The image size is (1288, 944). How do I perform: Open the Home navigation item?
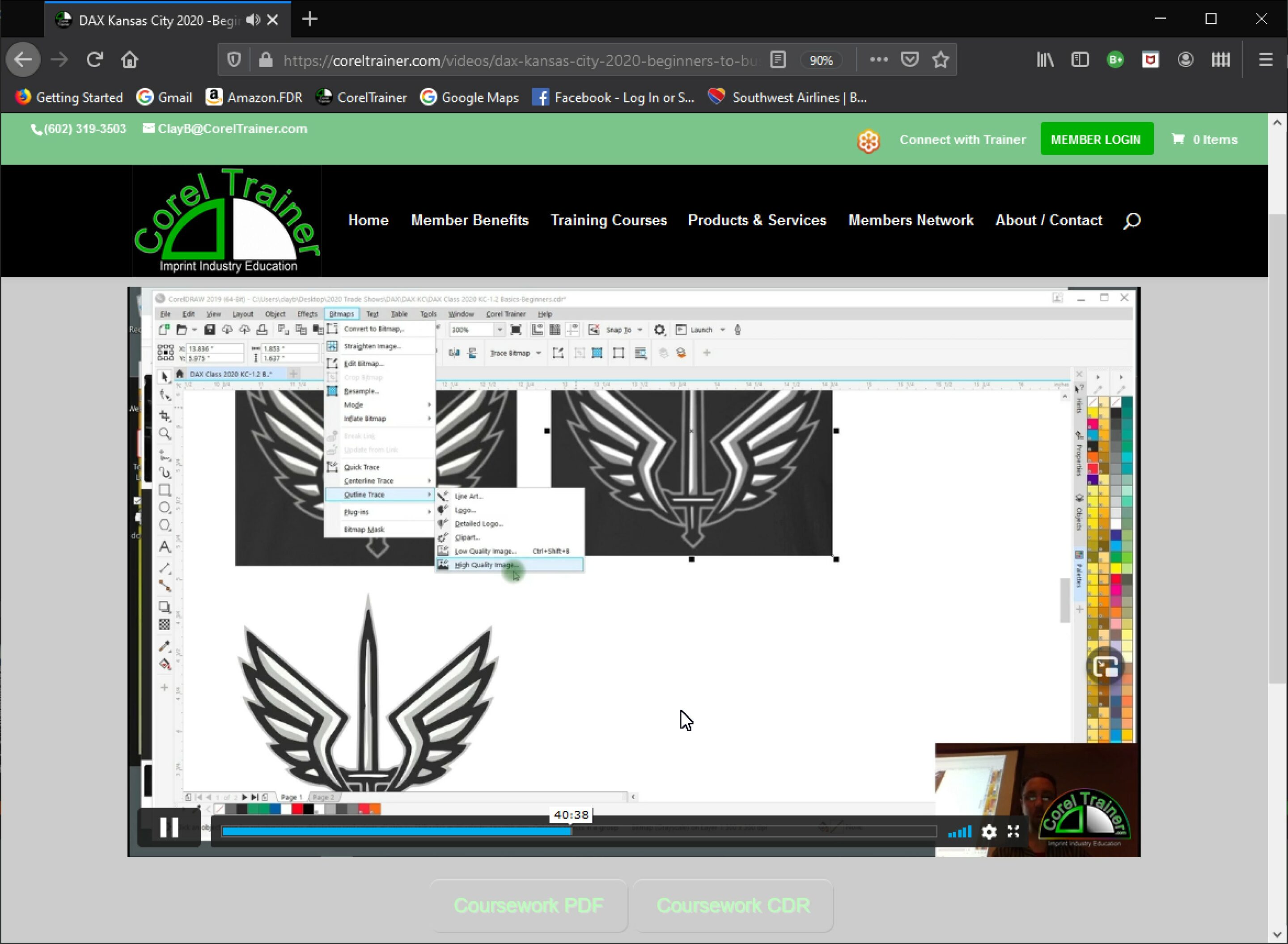click(368, 220)
